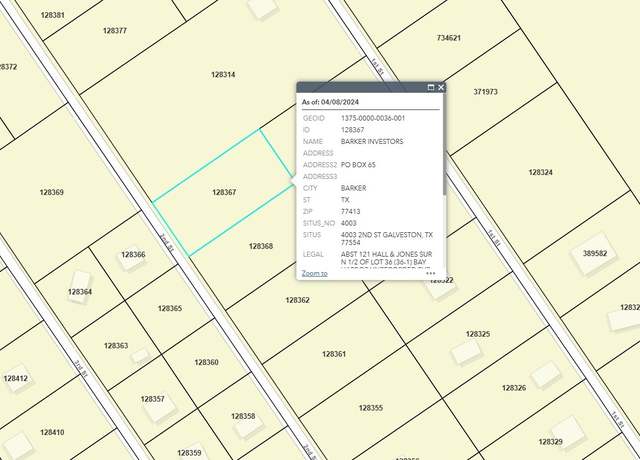Viewport: 640px width, 460px height.
Task: Click the situs address 4003 2ND ST GALVESTON
Action: coord(387,238)
